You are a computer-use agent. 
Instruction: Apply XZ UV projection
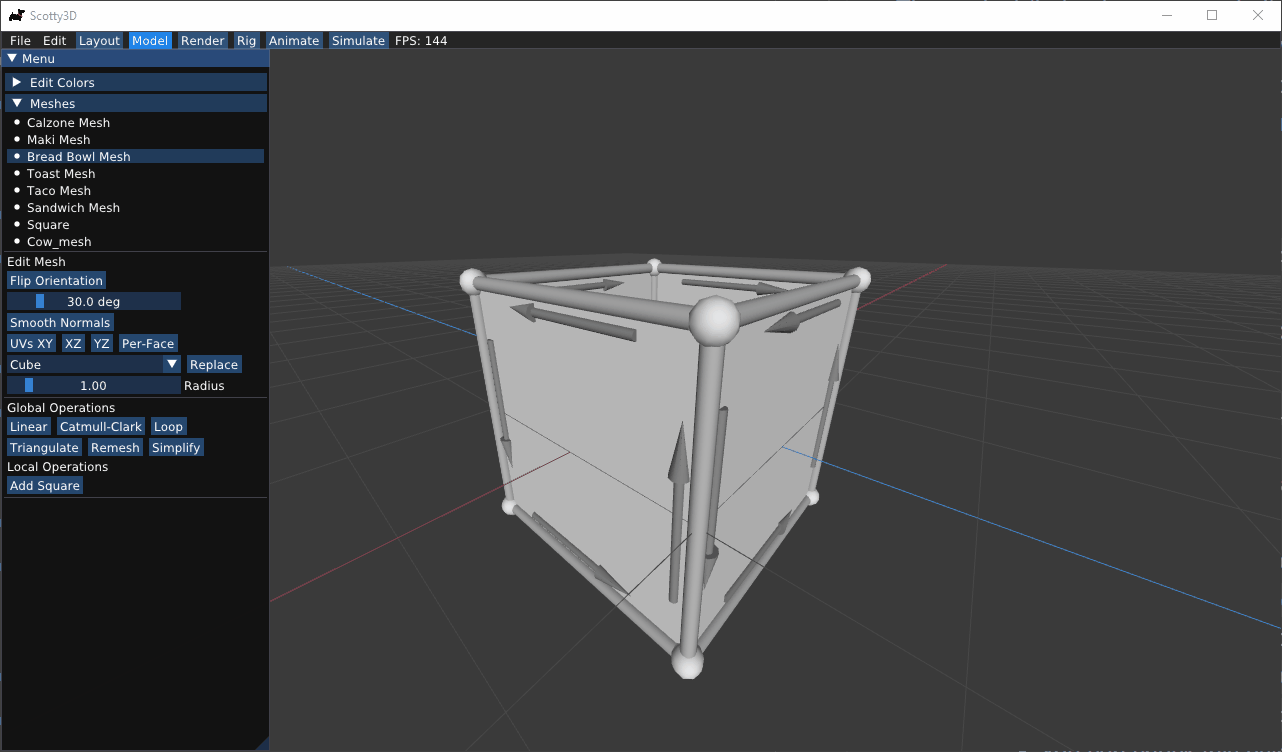(x=73, y=344)
